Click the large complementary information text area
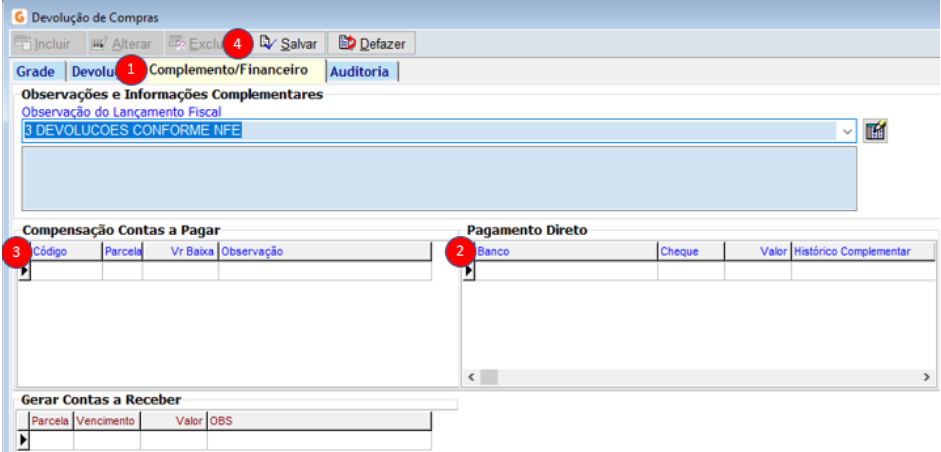This screenshot has height=452, width=941. (439, 179)
